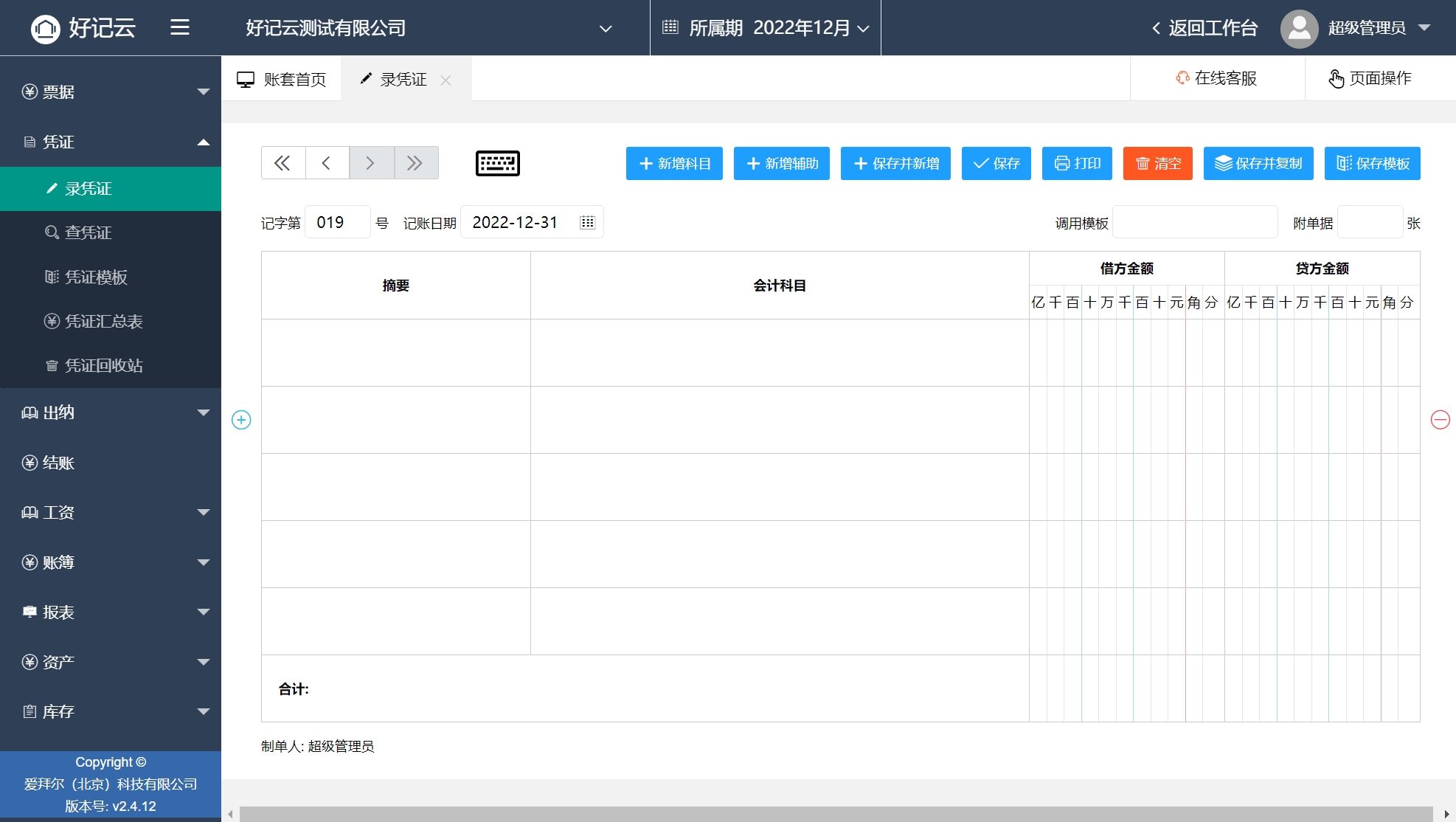Open 在线客服 support
The image size is (1456, 822).
(1216, 78)
